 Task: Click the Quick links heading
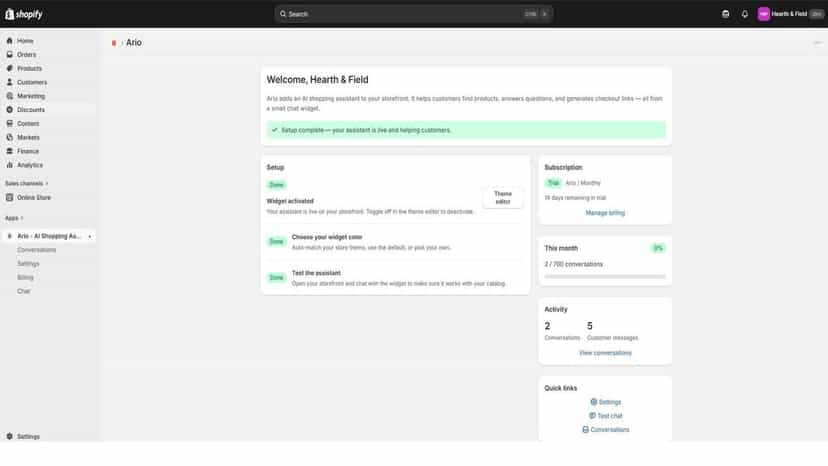point(561,388)
